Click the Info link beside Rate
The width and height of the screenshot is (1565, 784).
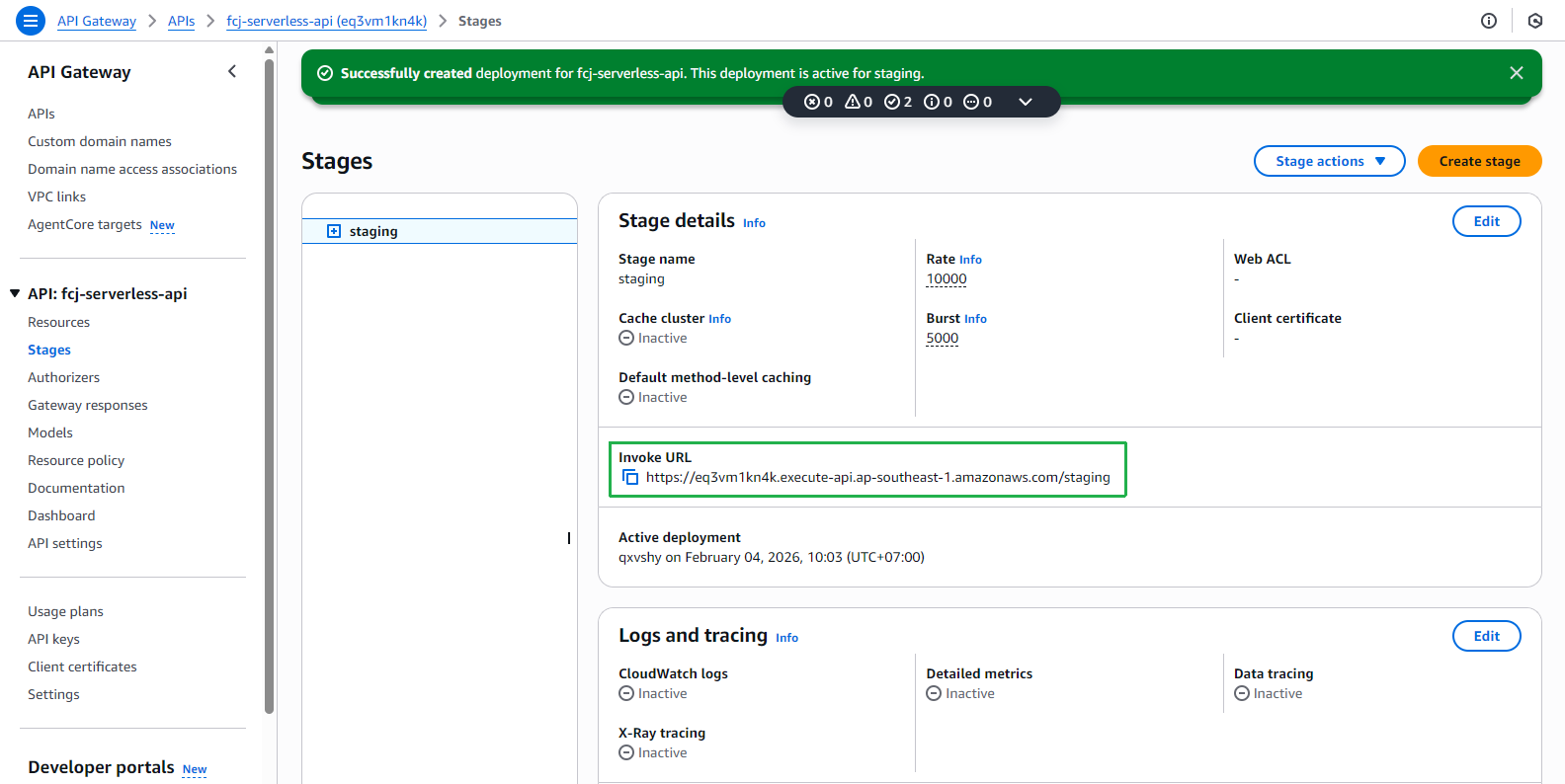click(970, 260)
